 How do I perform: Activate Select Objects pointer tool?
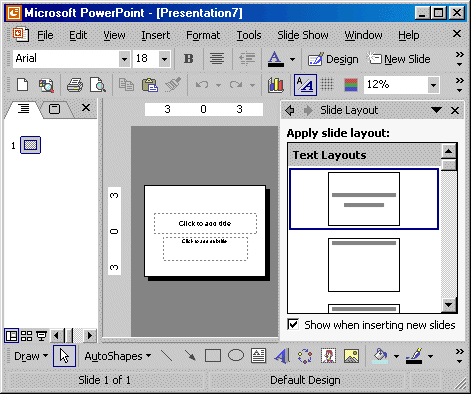pos(64,356)
